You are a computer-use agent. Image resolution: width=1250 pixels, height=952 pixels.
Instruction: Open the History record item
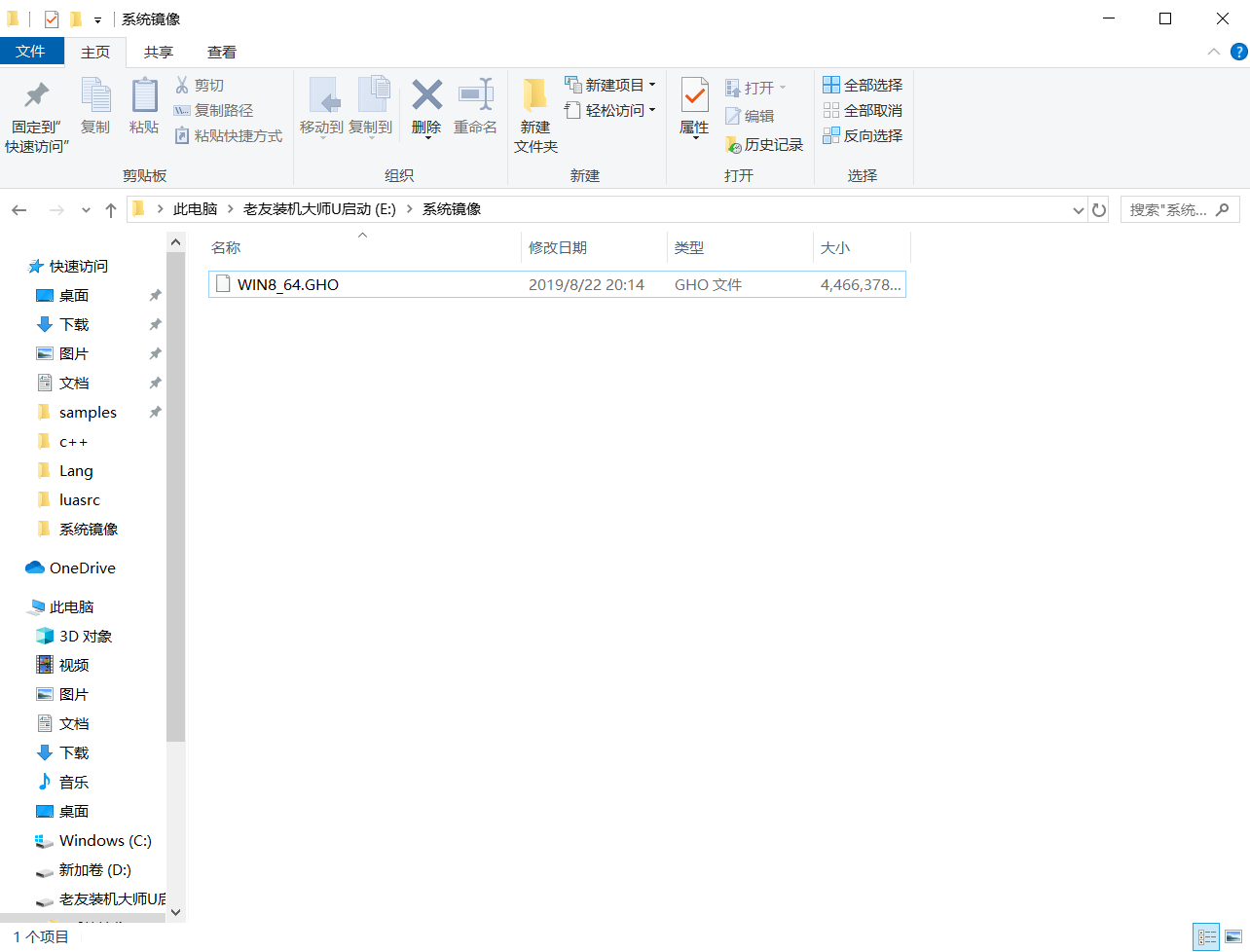[x=765, y=145]
